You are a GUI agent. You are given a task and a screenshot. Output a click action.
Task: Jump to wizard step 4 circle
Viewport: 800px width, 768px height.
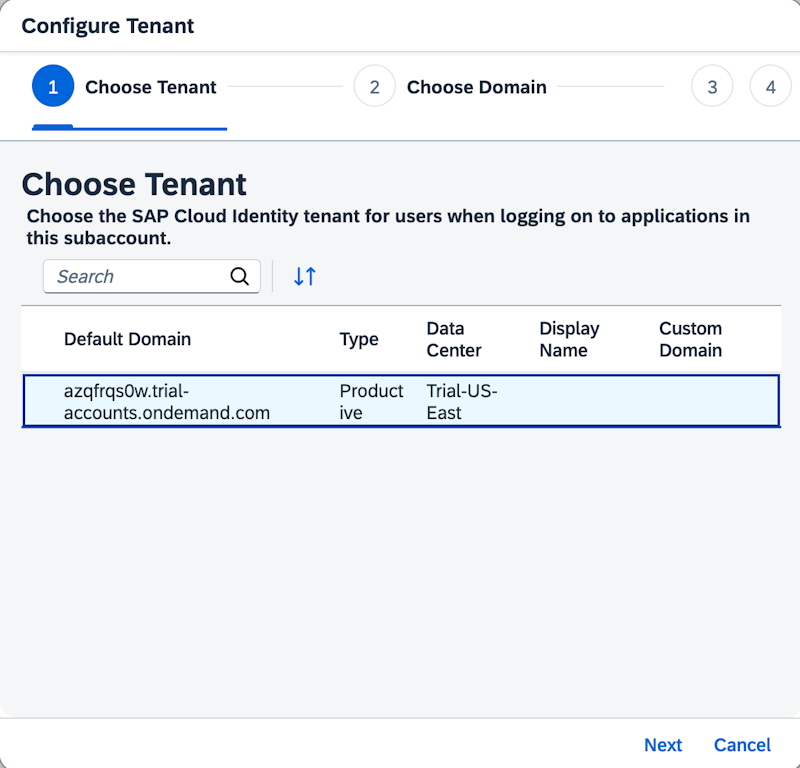[x=770, y=87]
